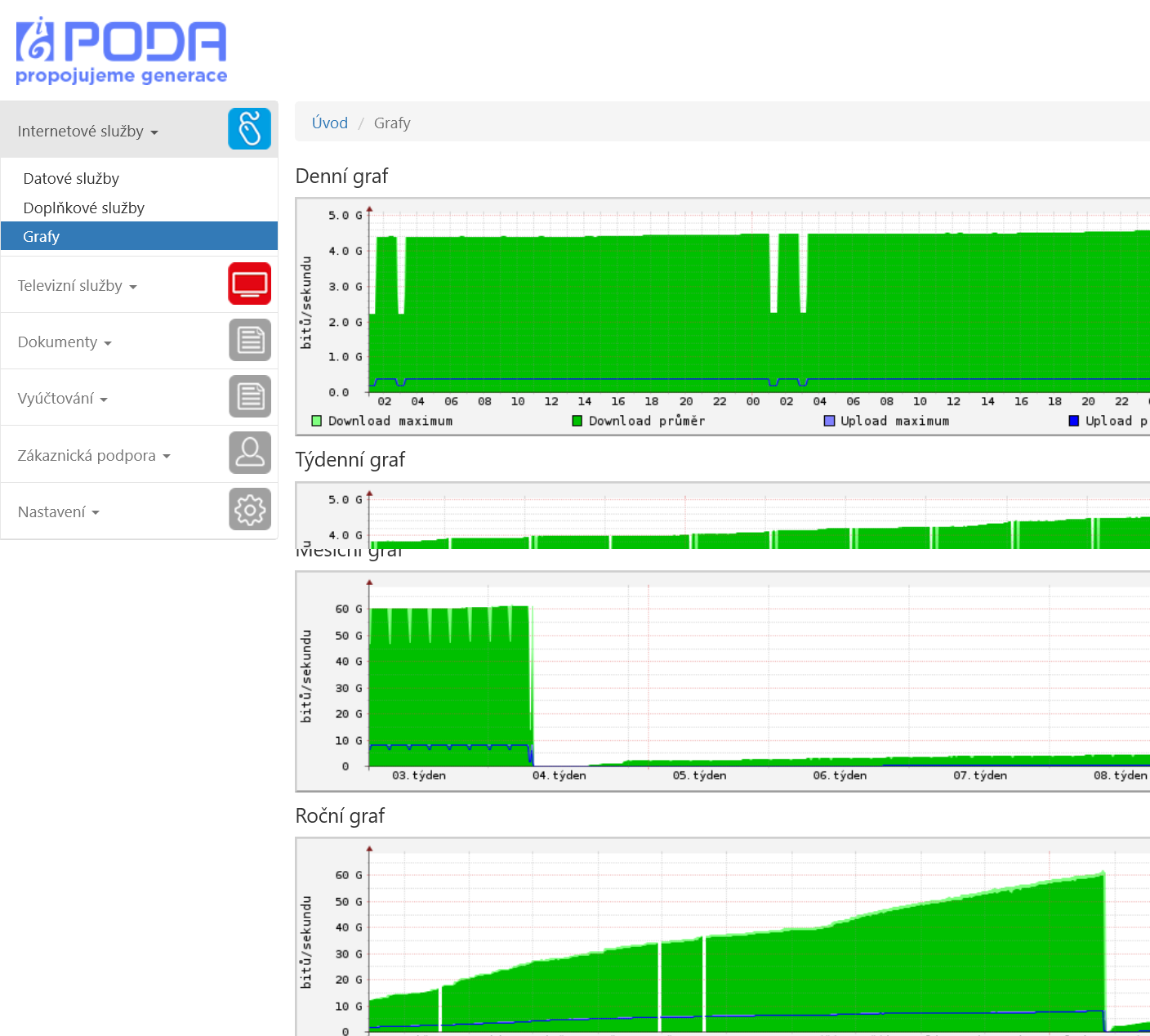Go to Úvod breadcrumb link
Image resolution: width=1150 pixels, height=1036 pixels.
pos(330,123)
